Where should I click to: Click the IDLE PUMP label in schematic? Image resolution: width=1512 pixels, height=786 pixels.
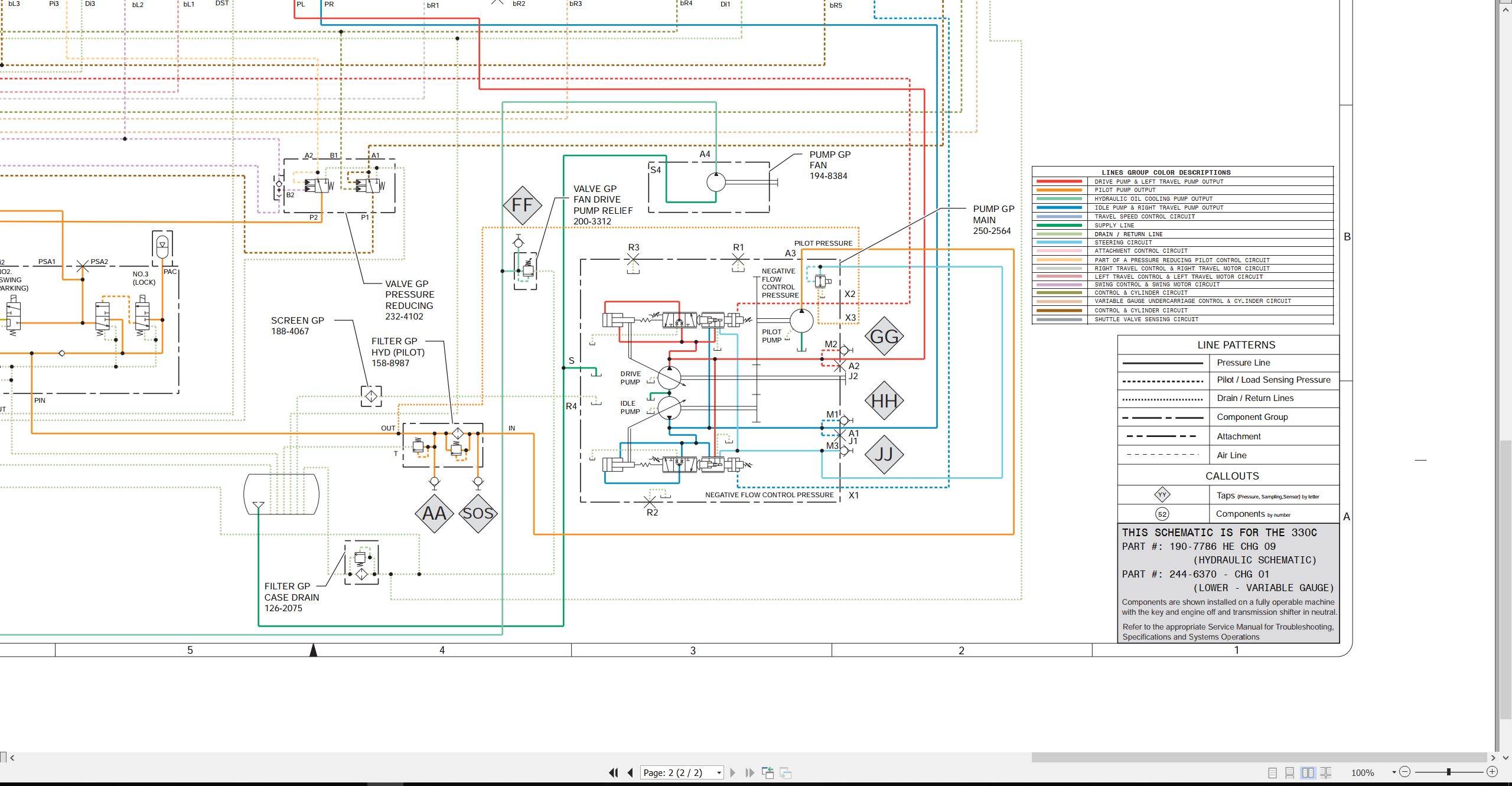click(630, 407)
